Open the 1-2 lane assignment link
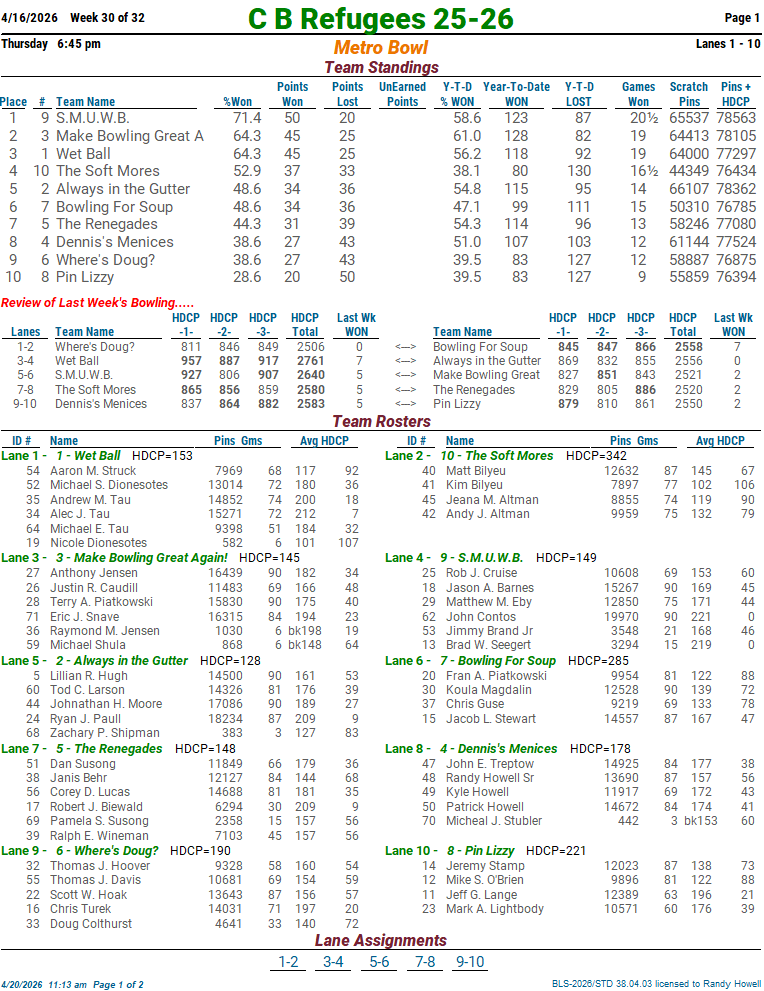The height and width of the screenshot is (991, 764). click(x=288, y=961)
